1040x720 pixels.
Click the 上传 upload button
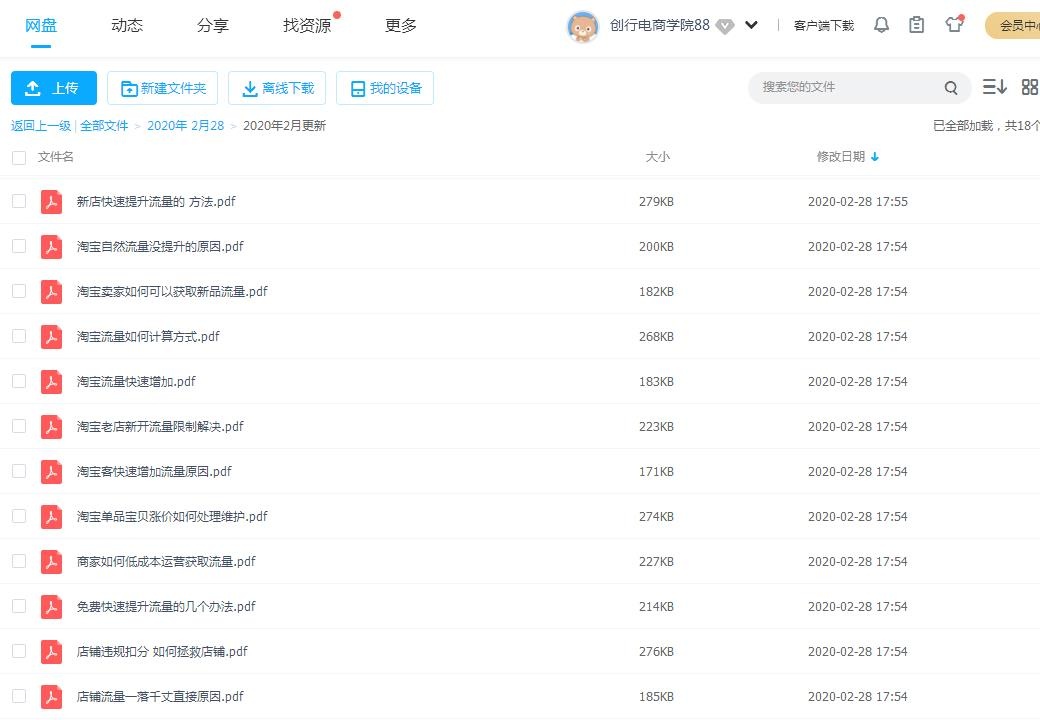(53, 88)
